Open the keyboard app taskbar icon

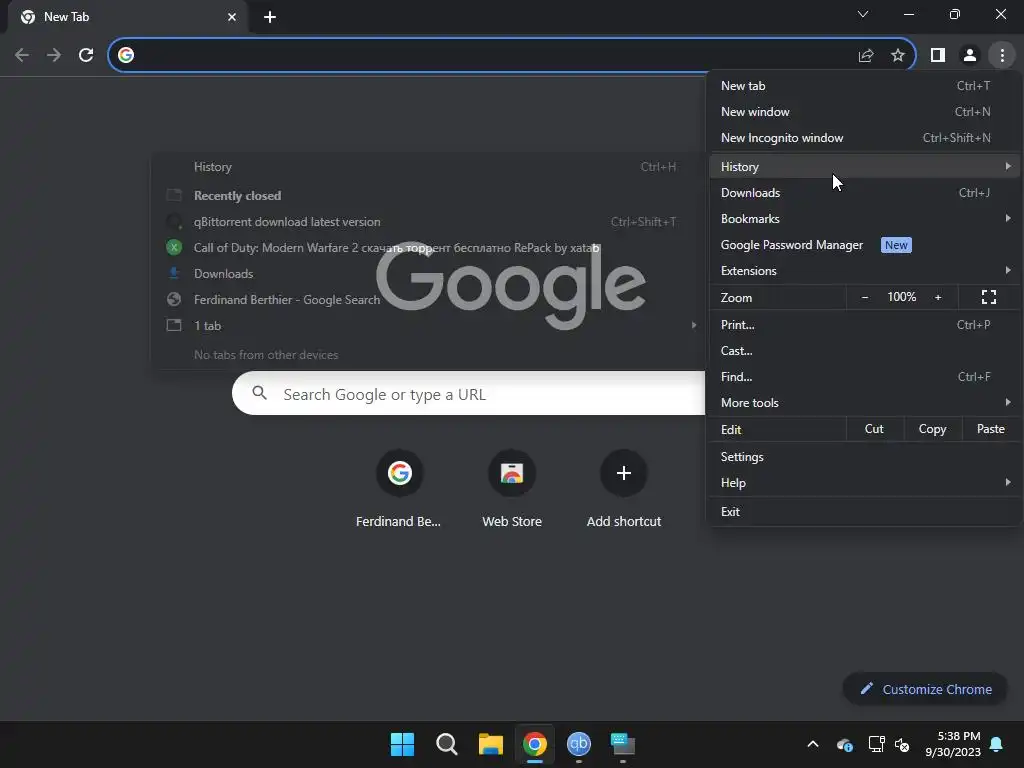click(622, 744)
